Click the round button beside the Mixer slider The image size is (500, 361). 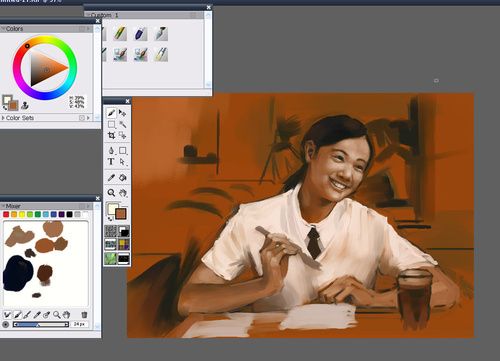tap(6, 324)
